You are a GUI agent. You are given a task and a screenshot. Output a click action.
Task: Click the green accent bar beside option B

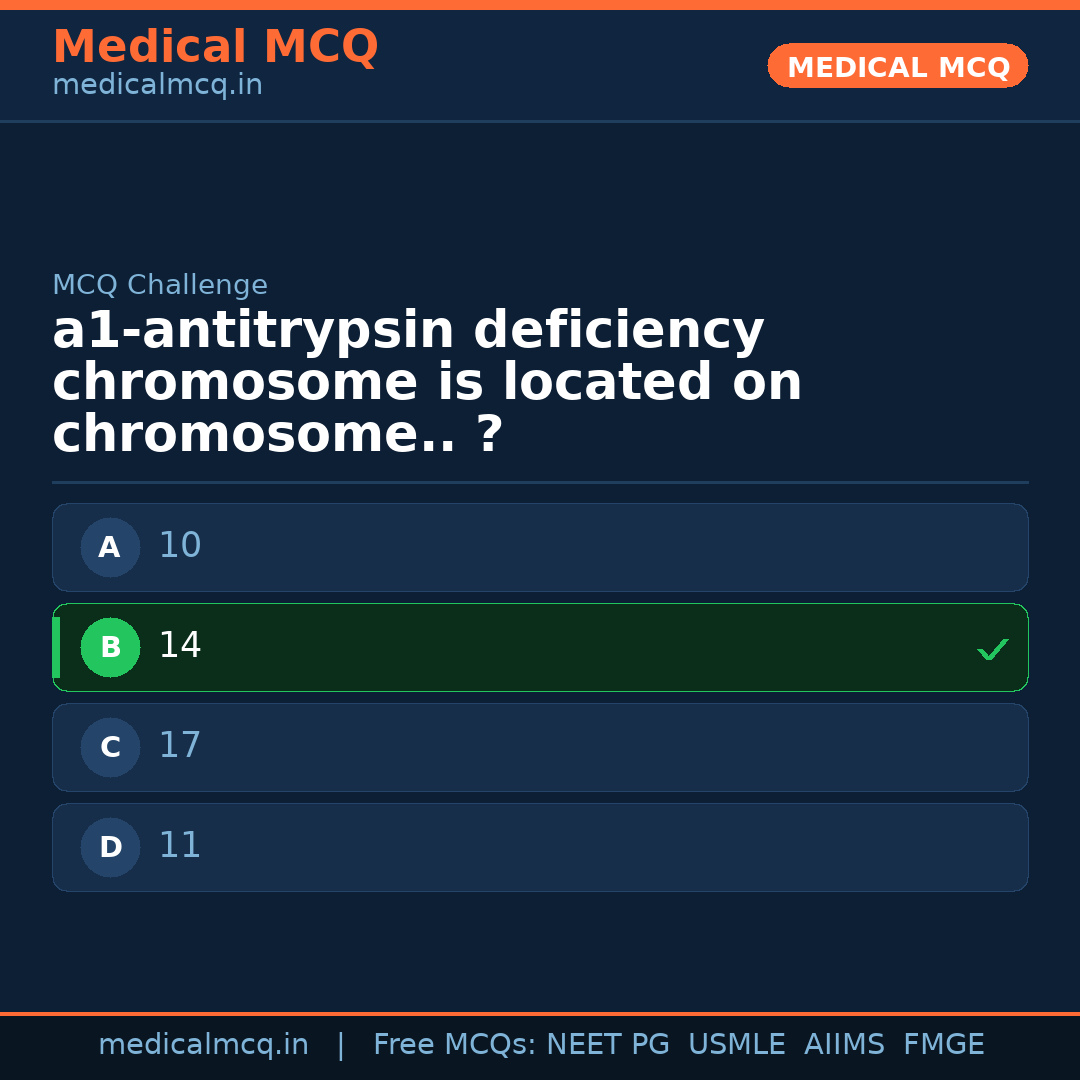click(x=57, y=648)
